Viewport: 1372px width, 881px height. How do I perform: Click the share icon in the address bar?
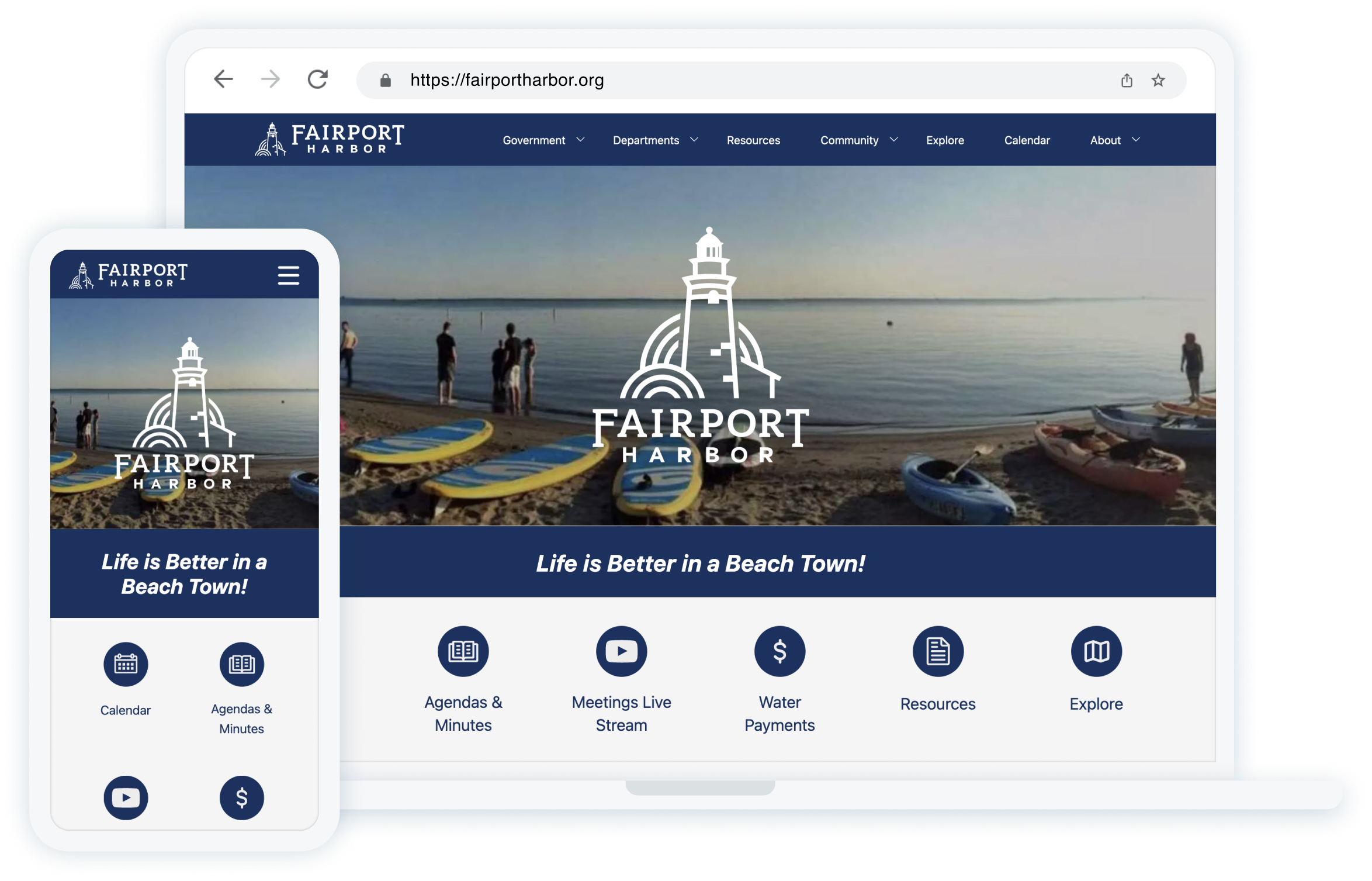coord(1127,80)
